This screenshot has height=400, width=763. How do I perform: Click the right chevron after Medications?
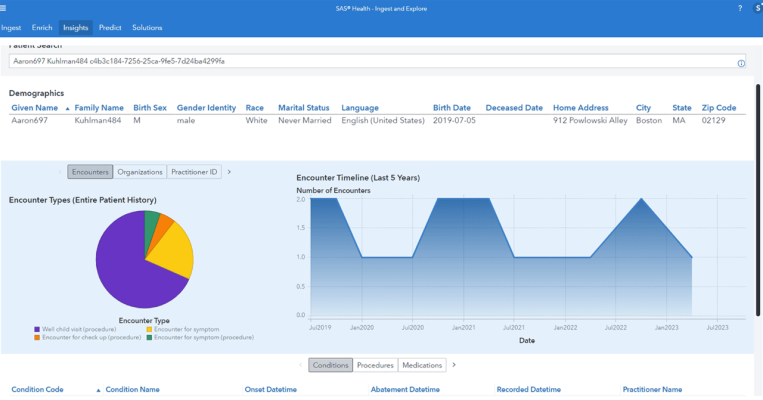point(454,365)
